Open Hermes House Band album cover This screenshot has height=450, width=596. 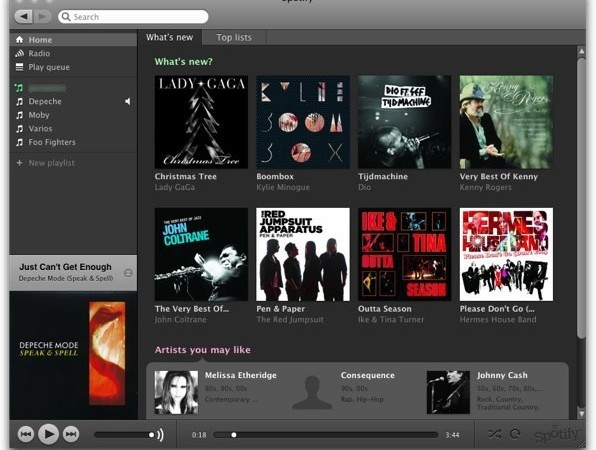point(506,254)
